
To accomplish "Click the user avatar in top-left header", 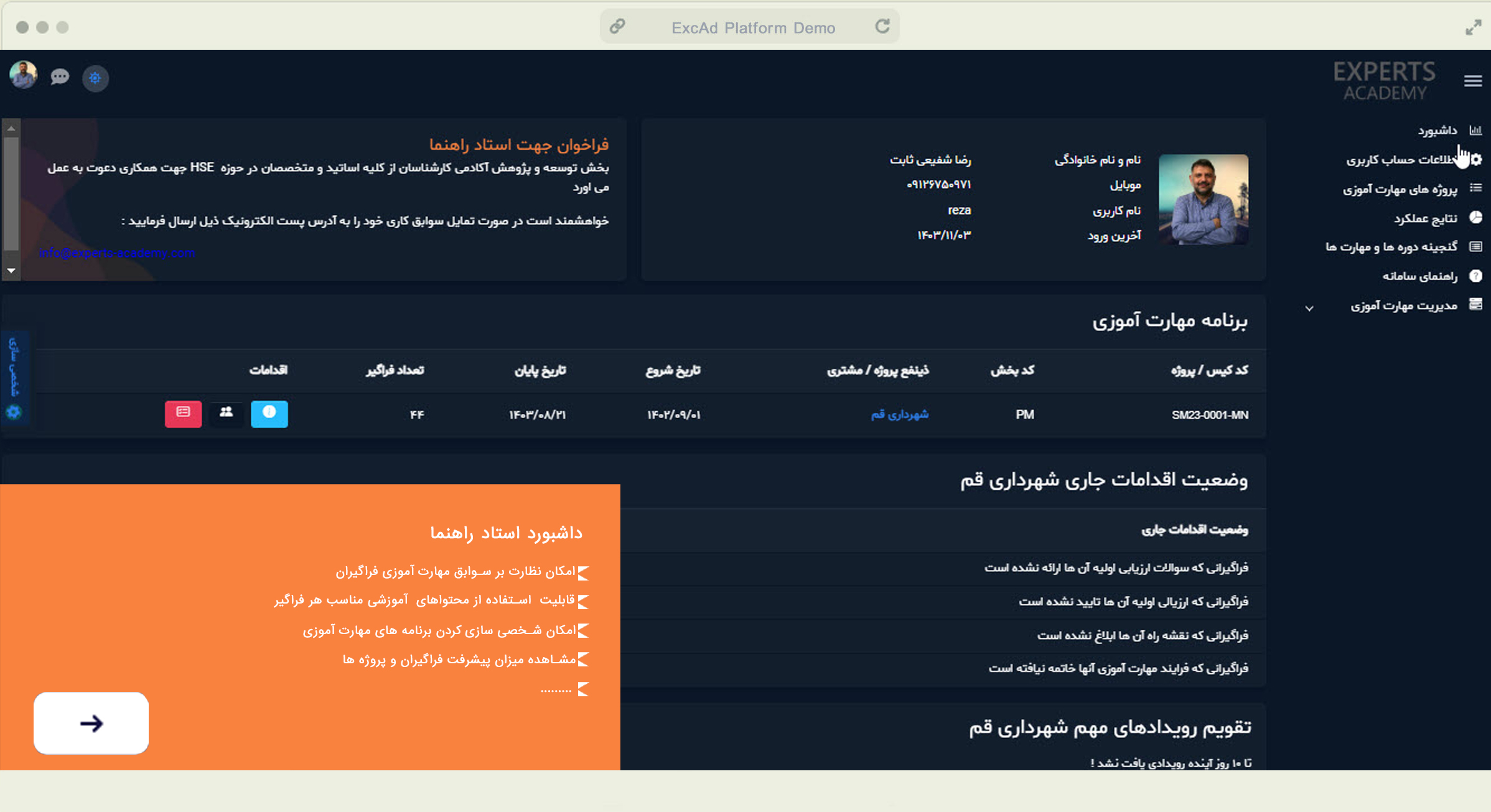I will tap(24, 75).
